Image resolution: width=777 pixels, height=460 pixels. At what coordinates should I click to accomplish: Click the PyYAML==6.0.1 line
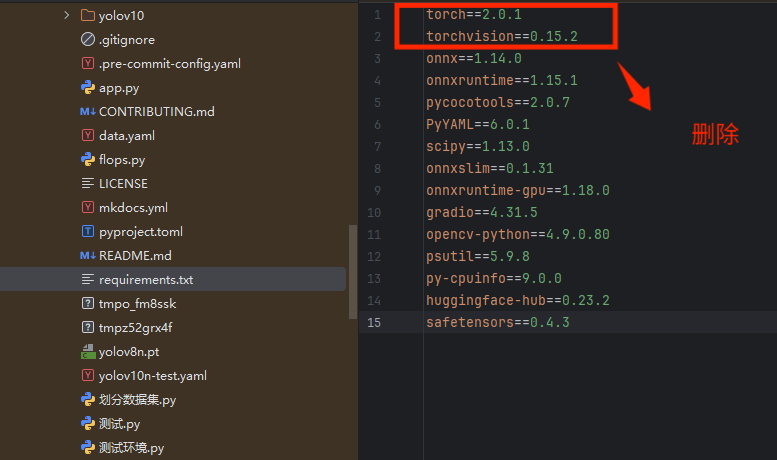478,124
